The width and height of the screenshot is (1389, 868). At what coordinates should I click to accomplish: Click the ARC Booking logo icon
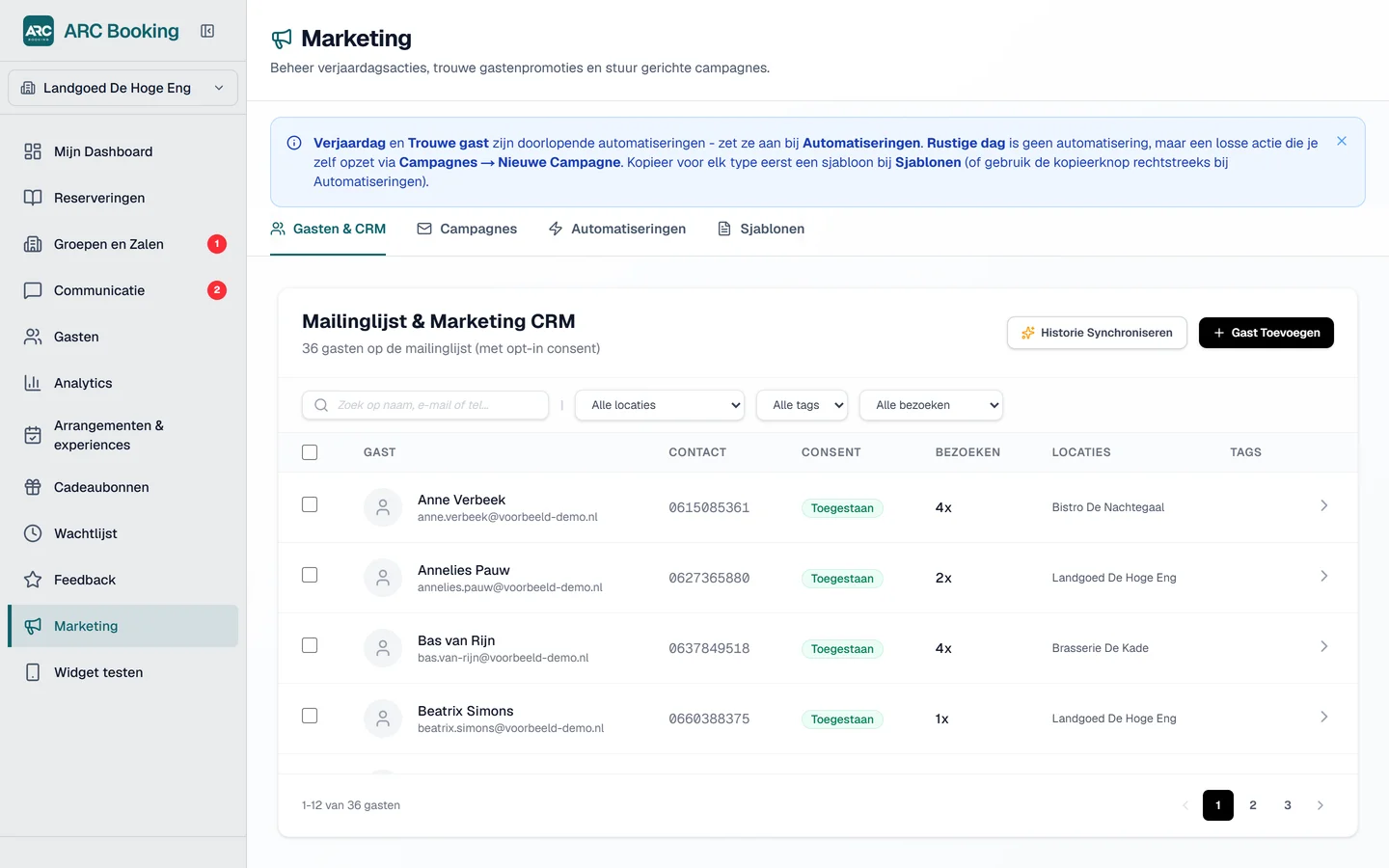pos(39,31)
